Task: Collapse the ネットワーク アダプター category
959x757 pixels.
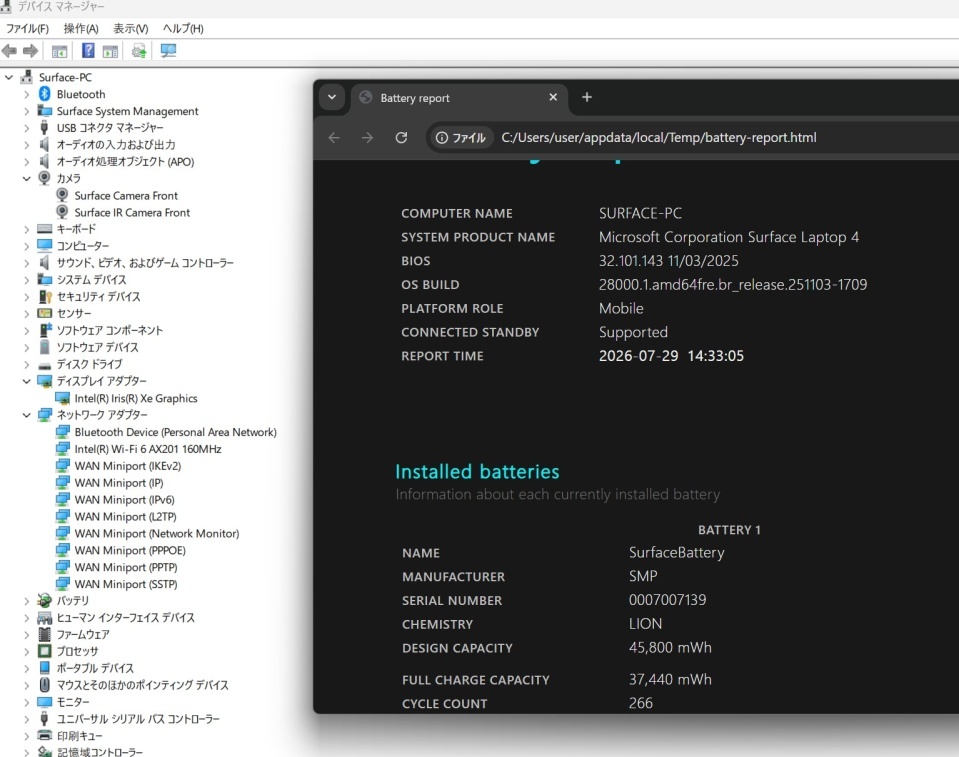Action: point(26,415)
